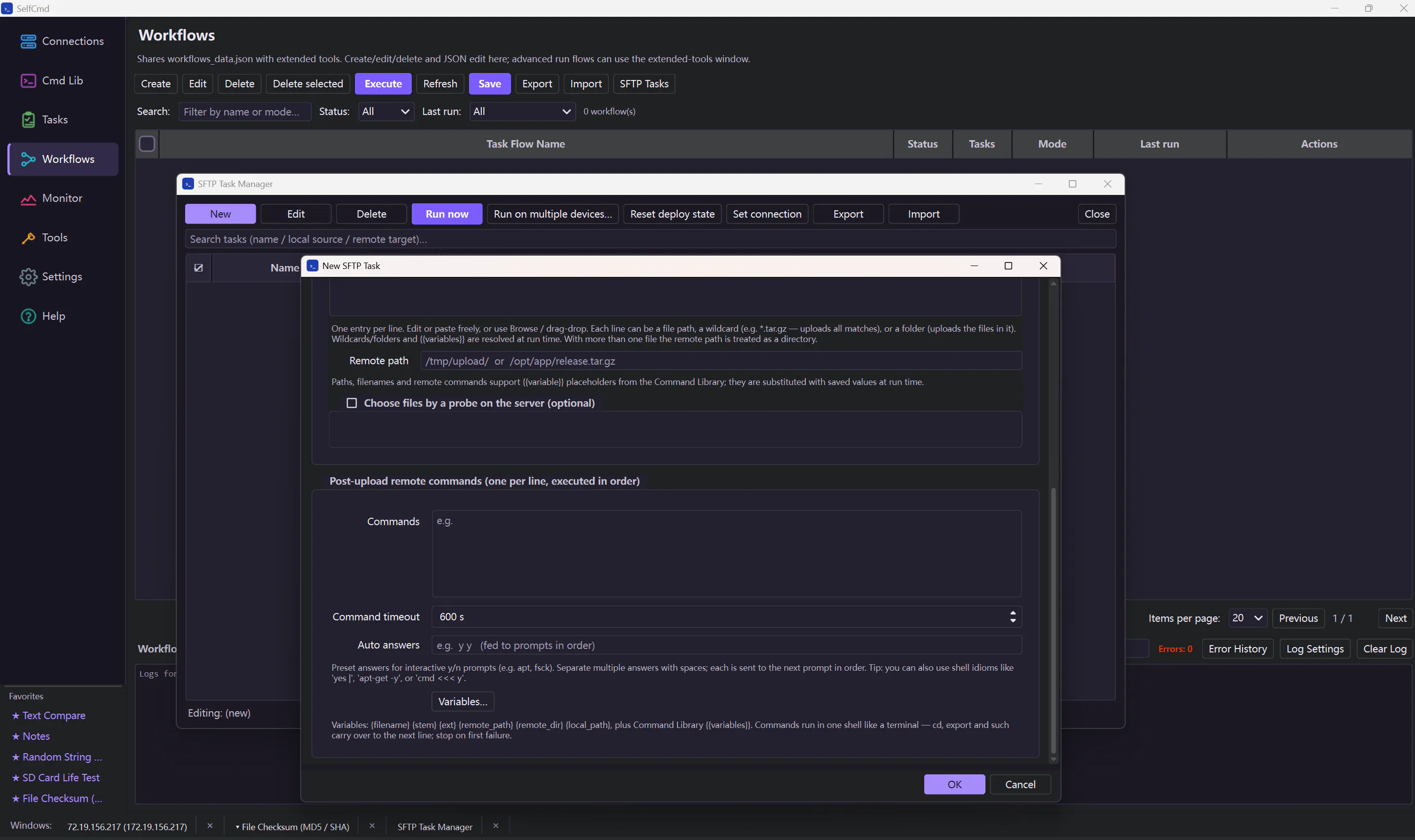The height and width of the screenshot is (840, 1415).
Task: Toggle the SFTP task list select-all checkbox
Action: 199,267
